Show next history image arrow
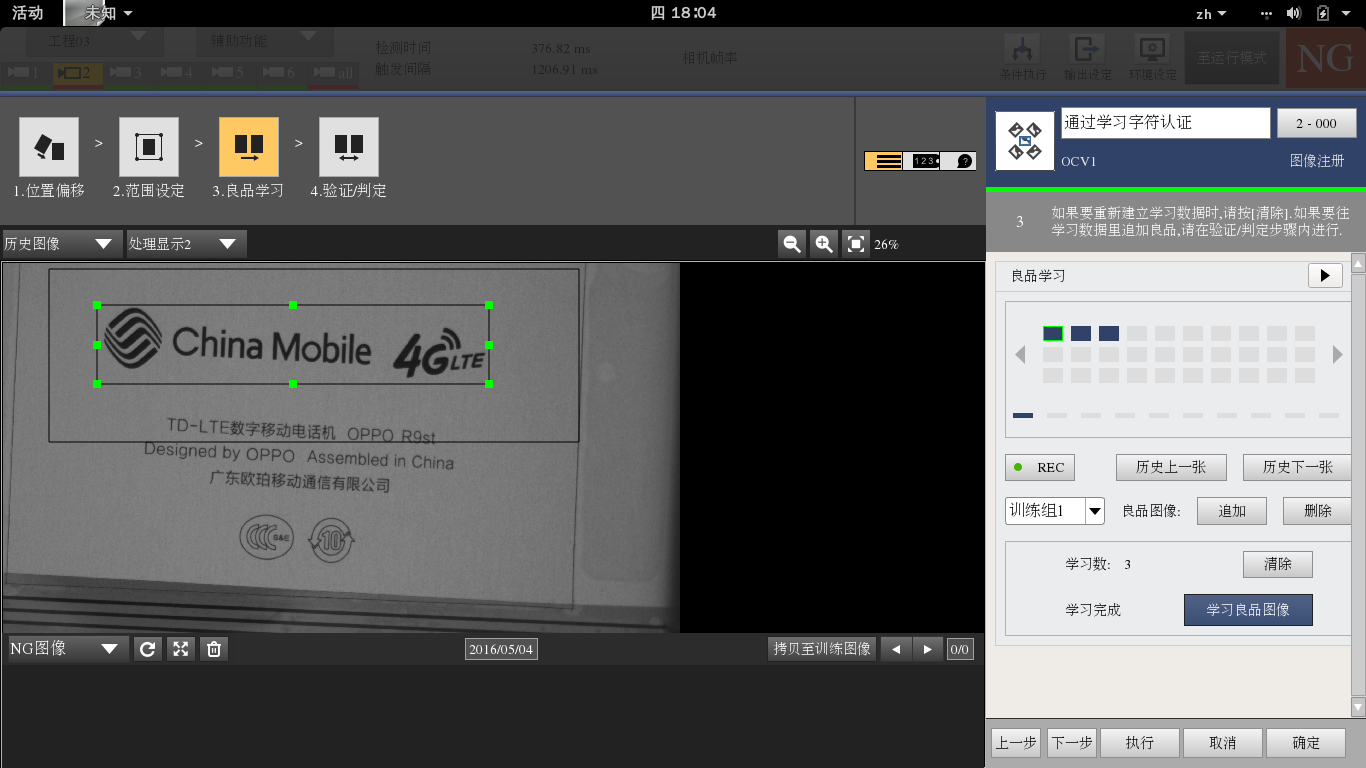This screenshot has width=1366, height=768. point(928,649)
